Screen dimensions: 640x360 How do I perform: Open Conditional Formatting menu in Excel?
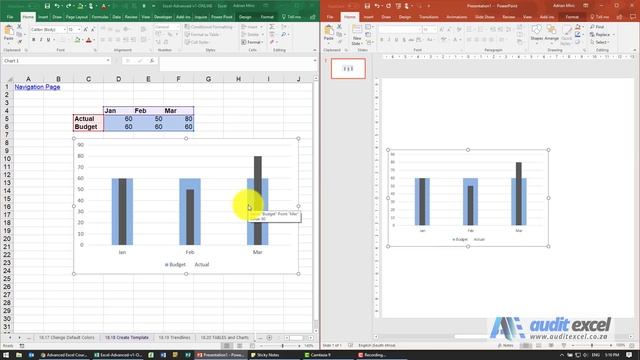(209, 27)
